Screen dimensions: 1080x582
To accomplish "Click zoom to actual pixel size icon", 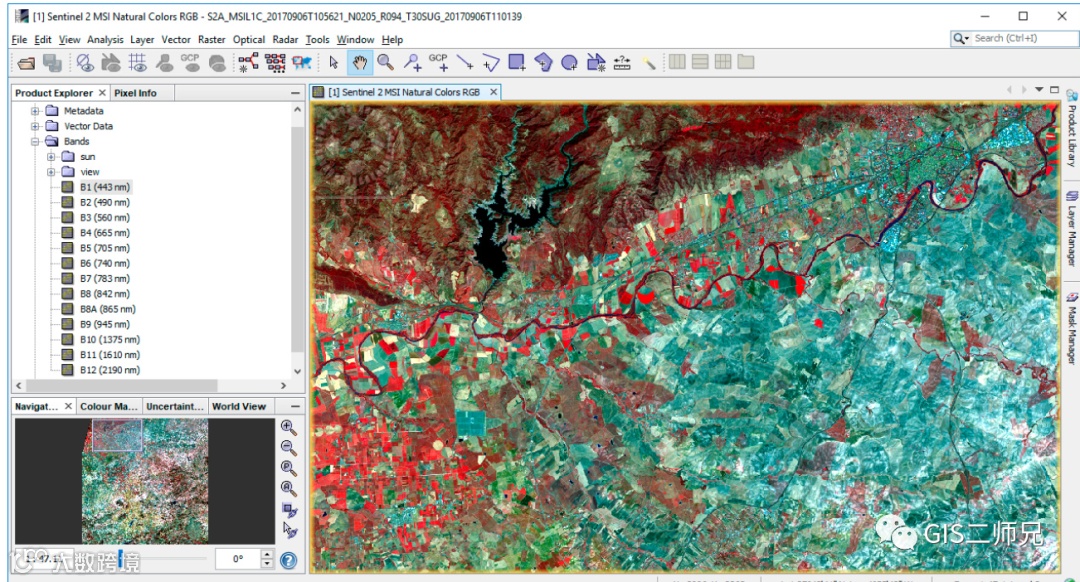I will [289, 468].
